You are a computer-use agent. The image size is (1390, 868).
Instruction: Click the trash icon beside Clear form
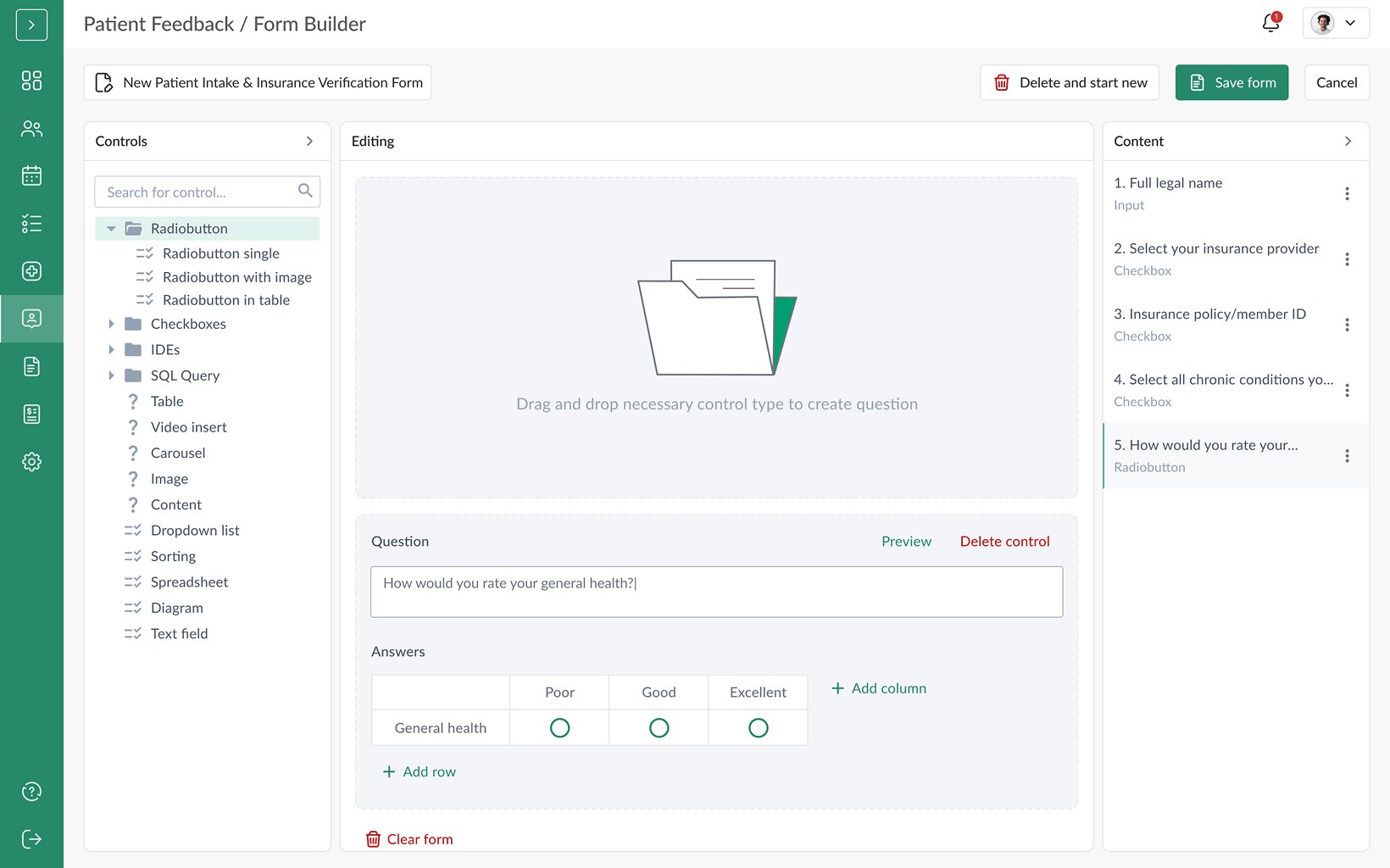[373, 839]
